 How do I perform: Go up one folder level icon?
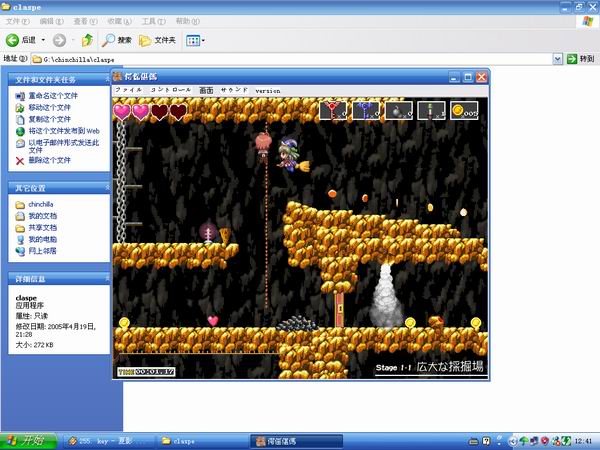(x=87, y=40)
